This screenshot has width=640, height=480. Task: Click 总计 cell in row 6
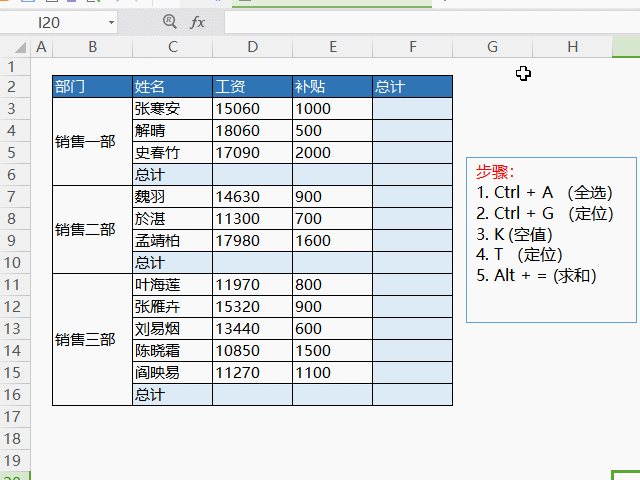pos(173,175)
